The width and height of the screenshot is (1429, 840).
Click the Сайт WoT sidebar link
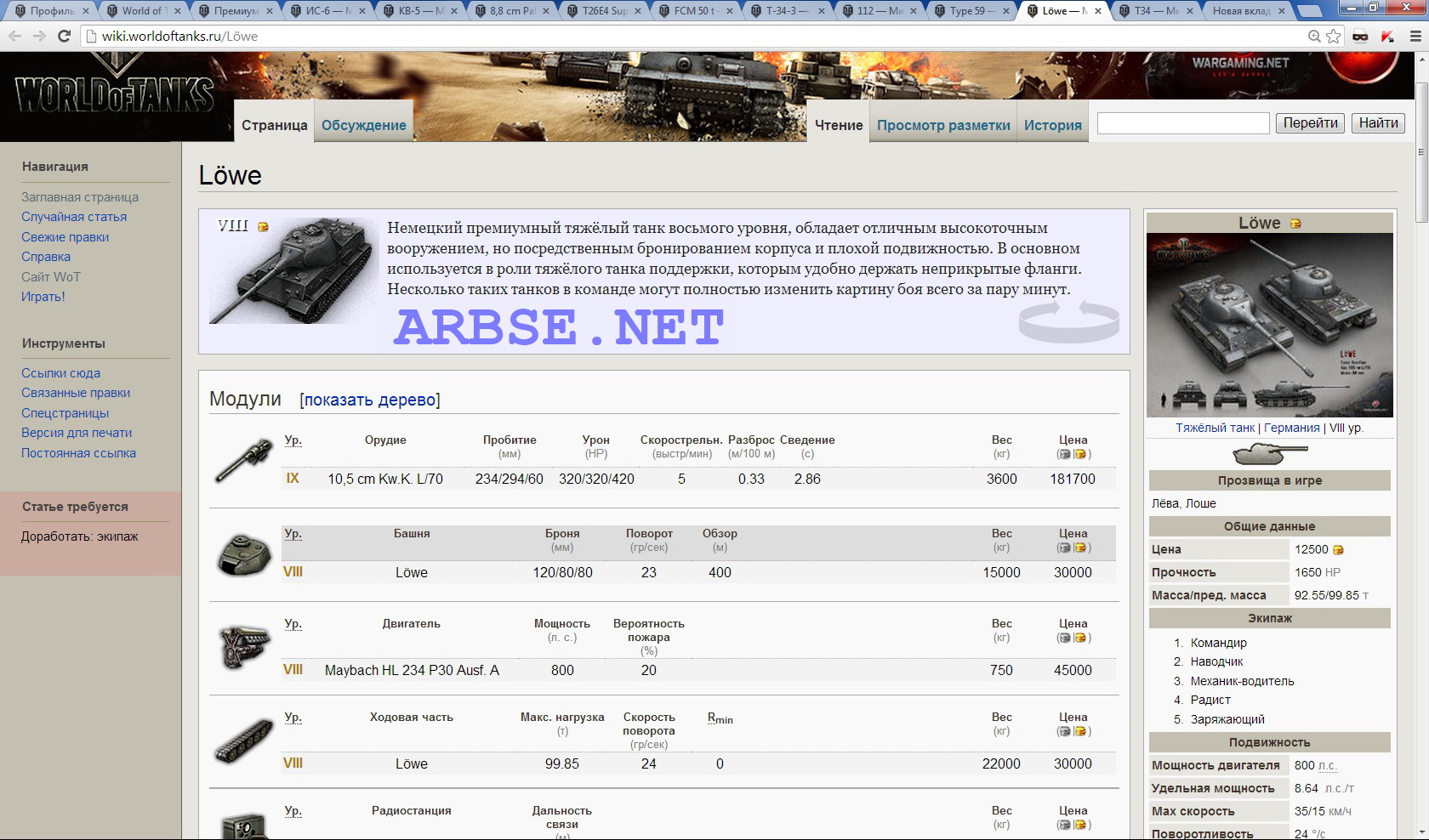(50, 277)
